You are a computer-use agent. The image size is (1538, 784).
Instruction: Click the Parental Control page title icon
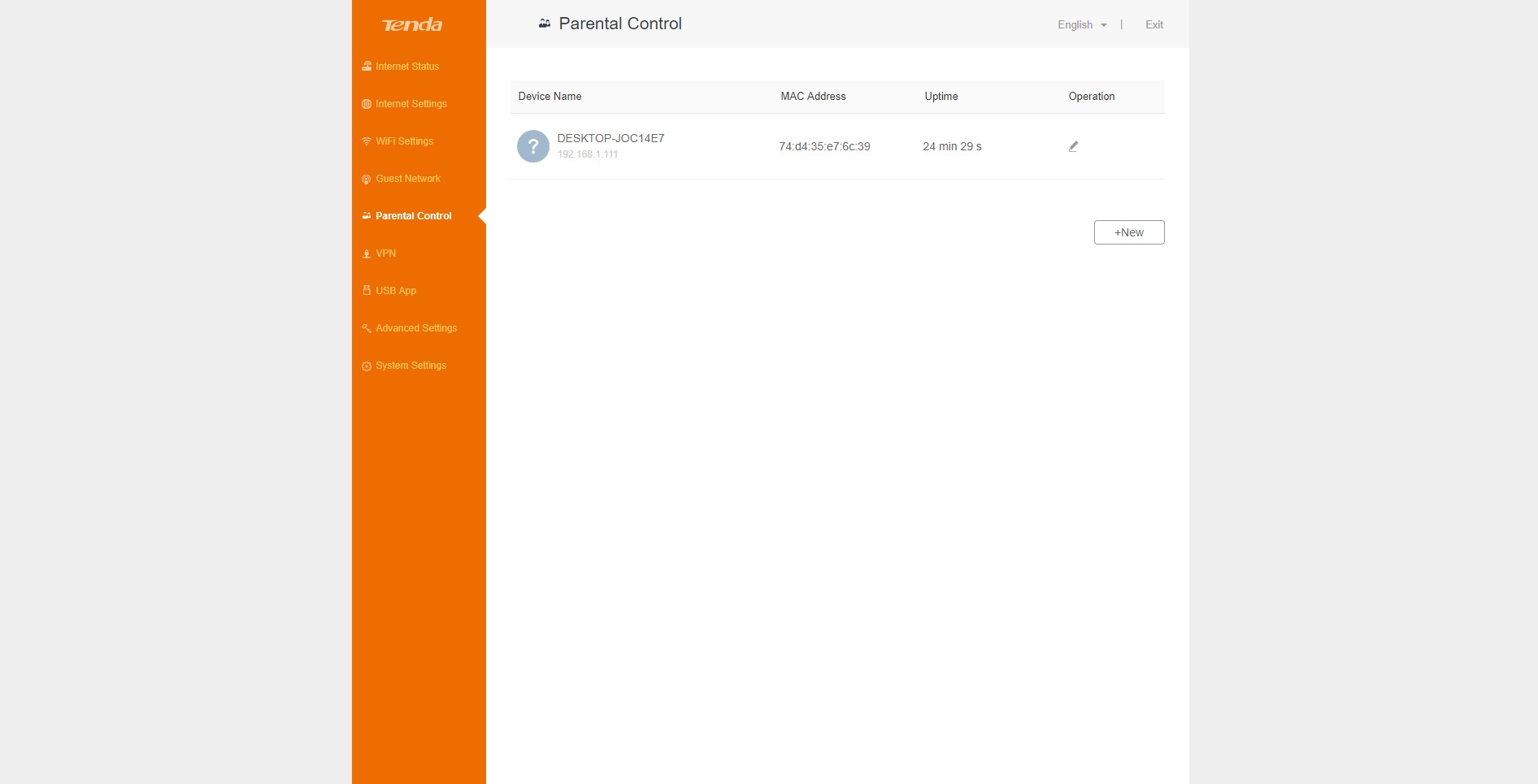(545, 24)
